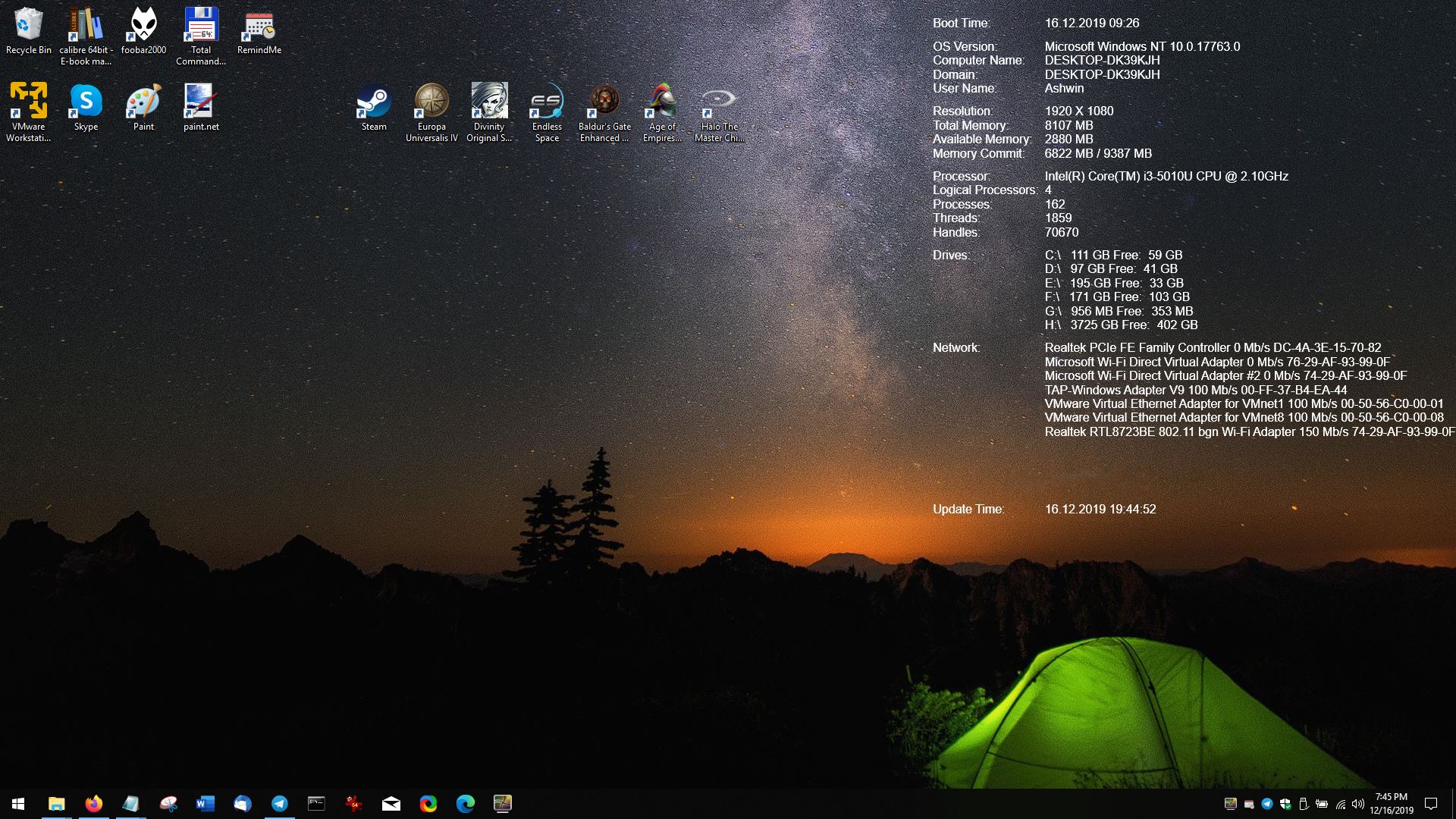Select Telegram icon in taskbar

point(278,803)
